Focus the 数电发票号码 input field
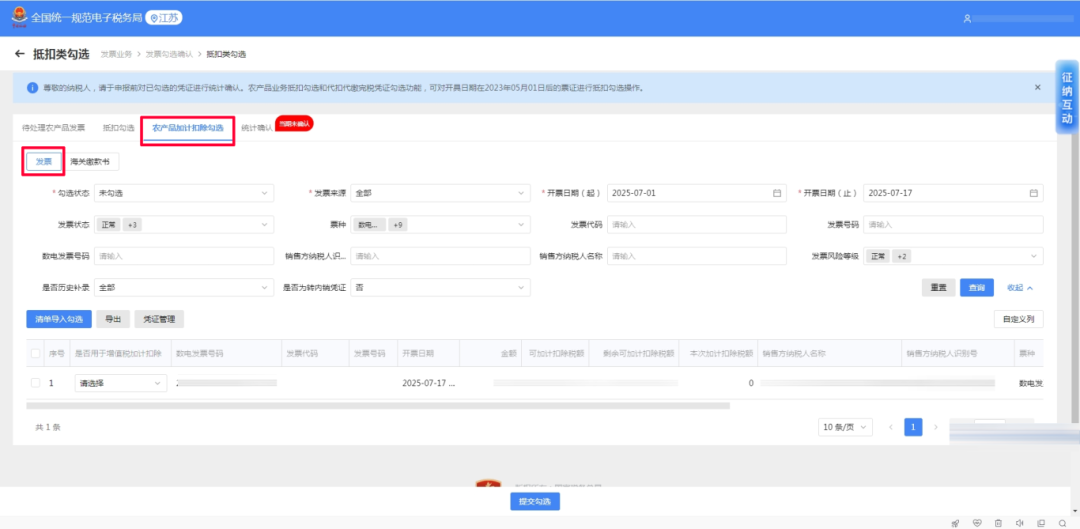 (x=184, y=256)
